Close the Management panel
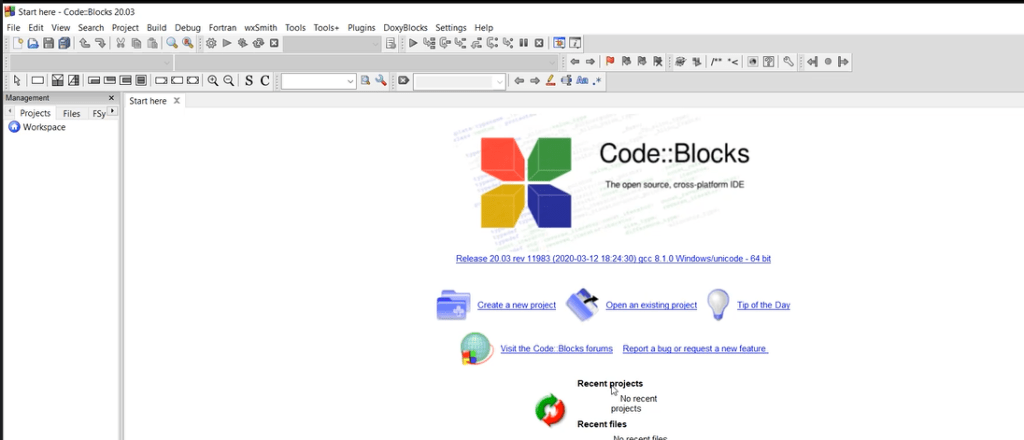 [111, 98]
